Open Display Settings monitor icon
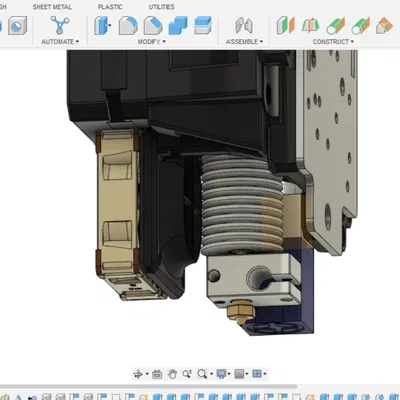 tap(221, 374)
